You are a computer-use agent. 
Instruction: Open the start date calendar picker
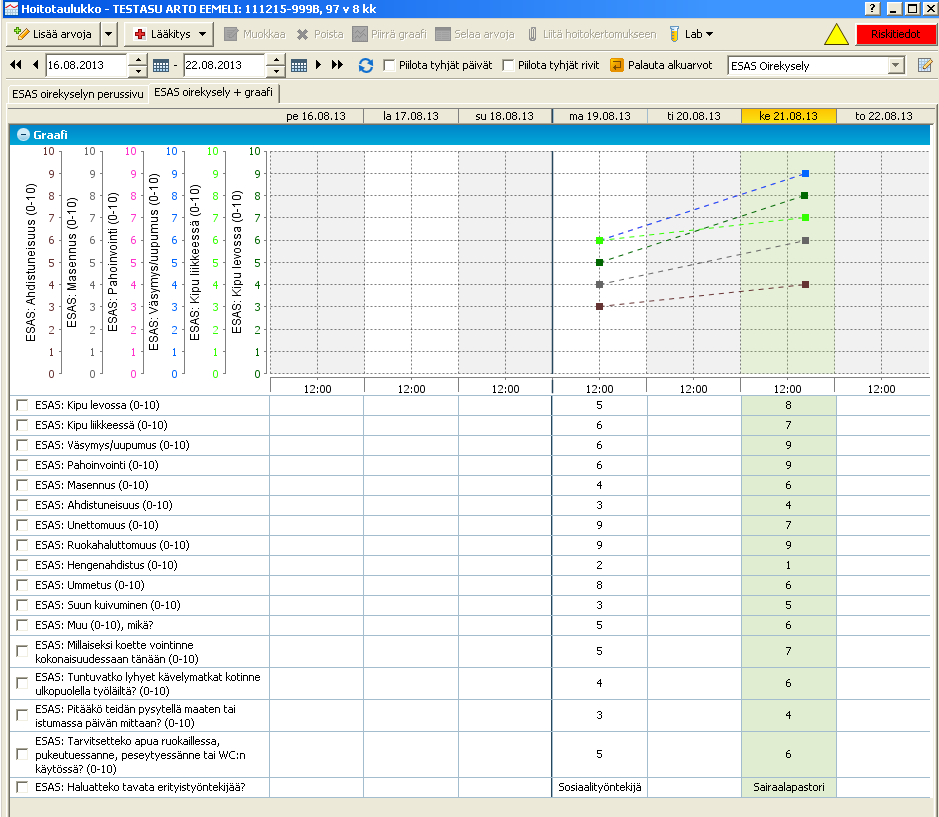pyautogui.click(x=160, y=65)
